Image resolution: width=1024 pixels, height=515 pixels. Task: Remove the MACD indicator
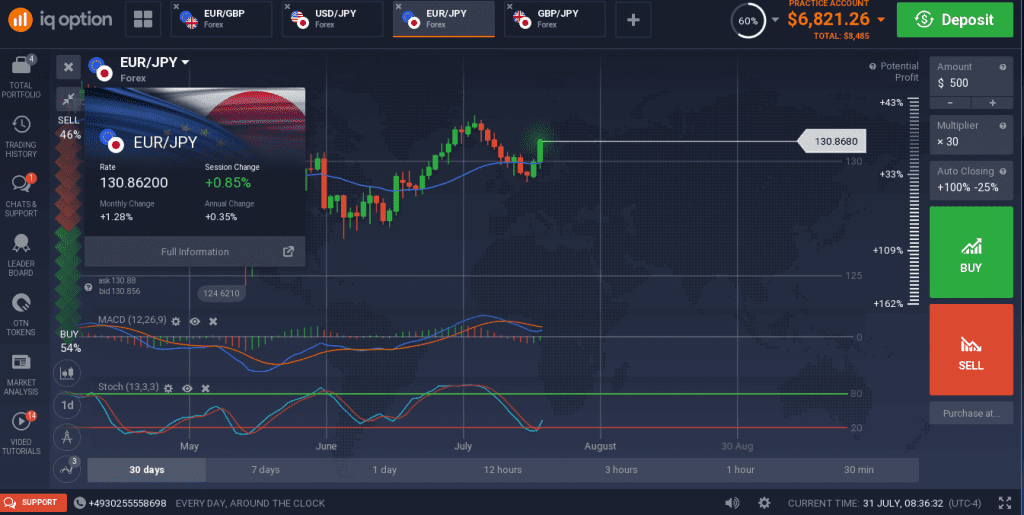tap(213, 321)
